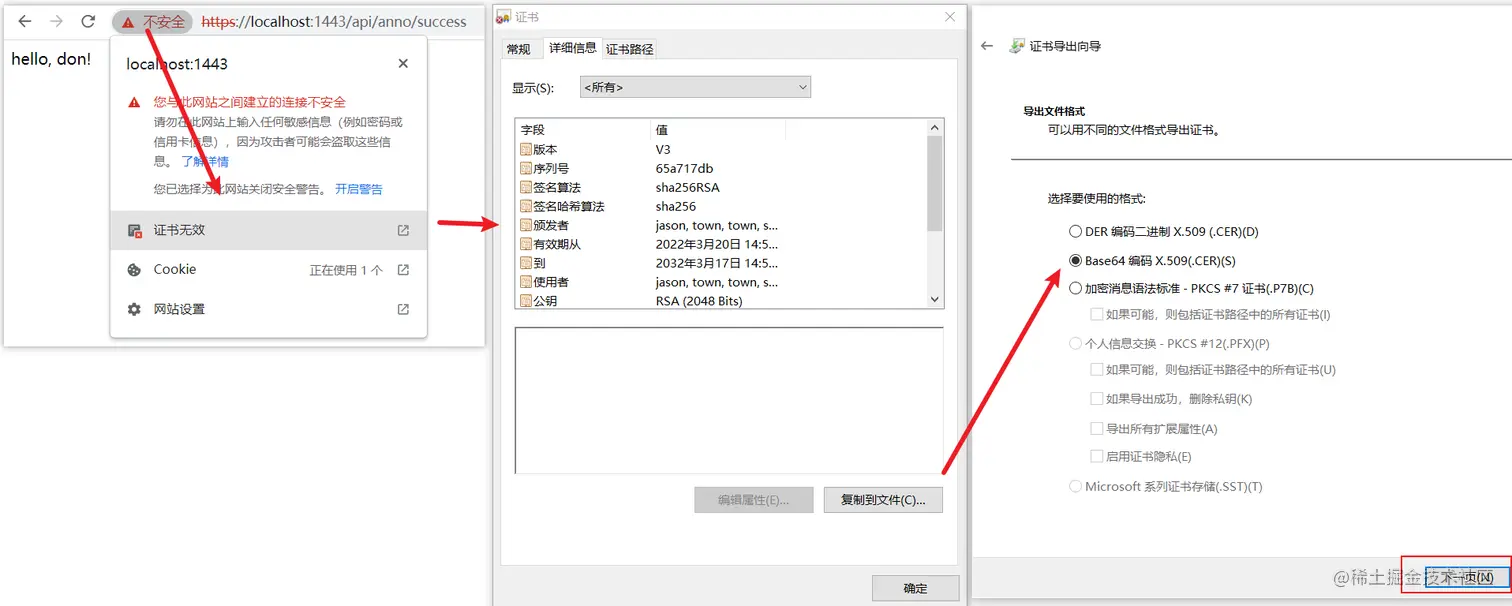Select the 序列号 field row
This screenshot has width=1512, height=606.
coord(721,168)
